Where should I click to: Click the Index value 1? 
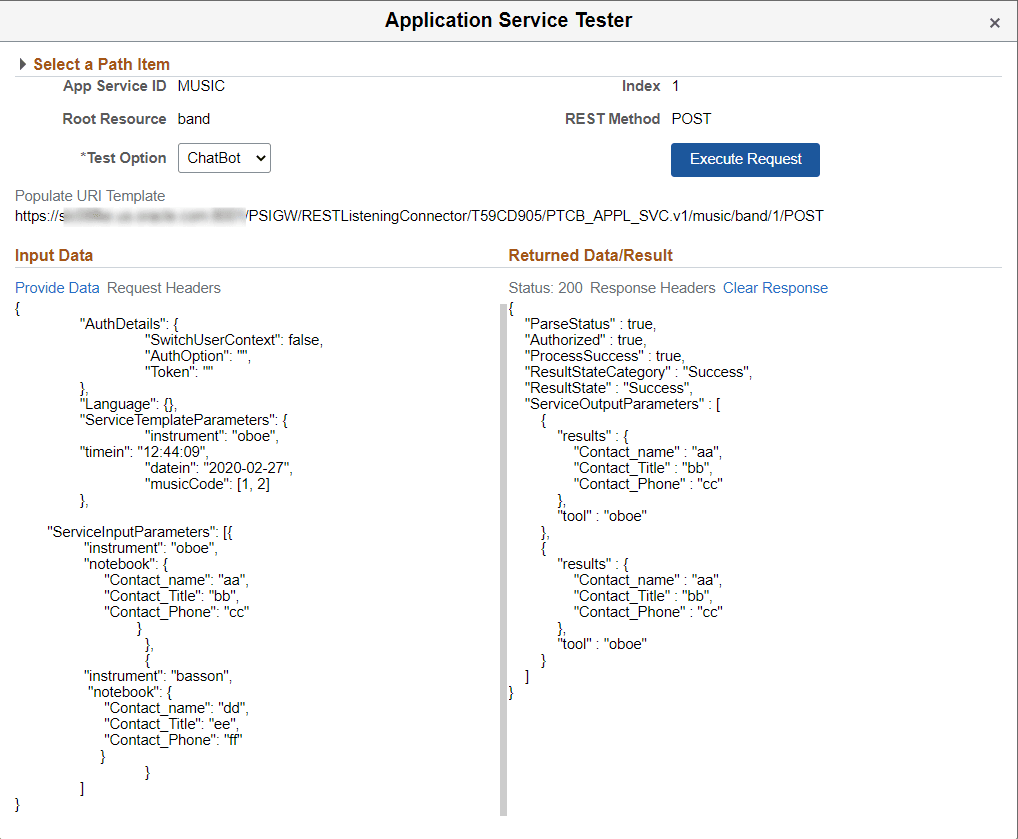click(x=675, y=86)
